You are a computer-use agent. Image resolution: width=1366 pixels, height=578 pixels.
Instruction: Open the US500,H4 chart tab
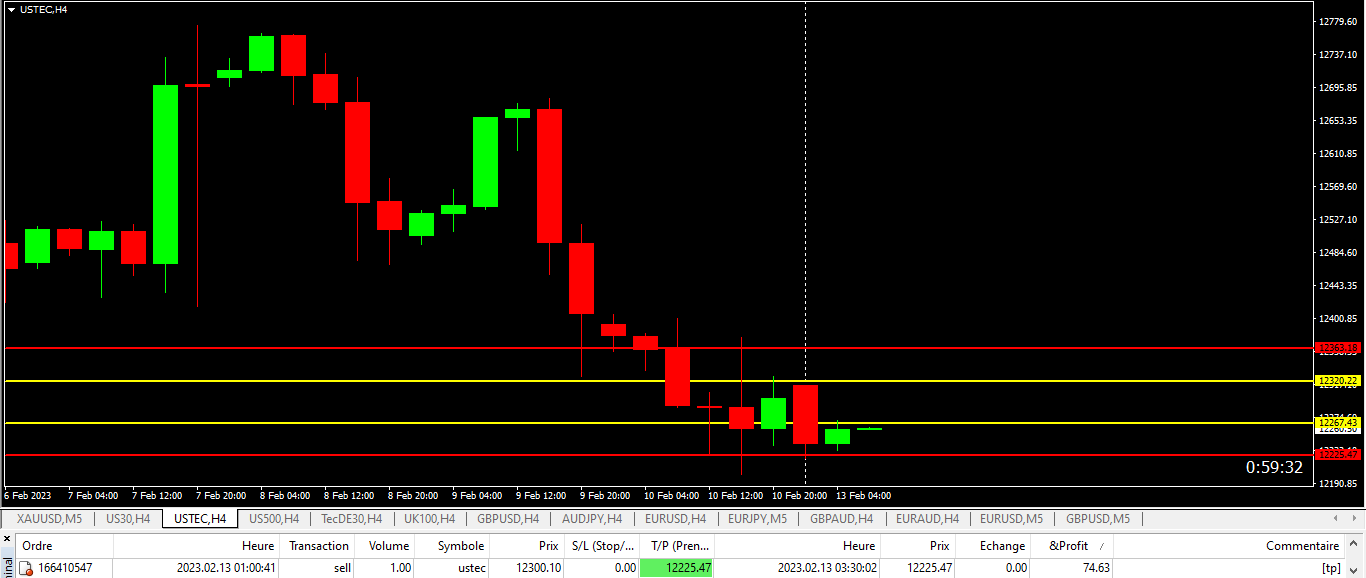(274, 519)
